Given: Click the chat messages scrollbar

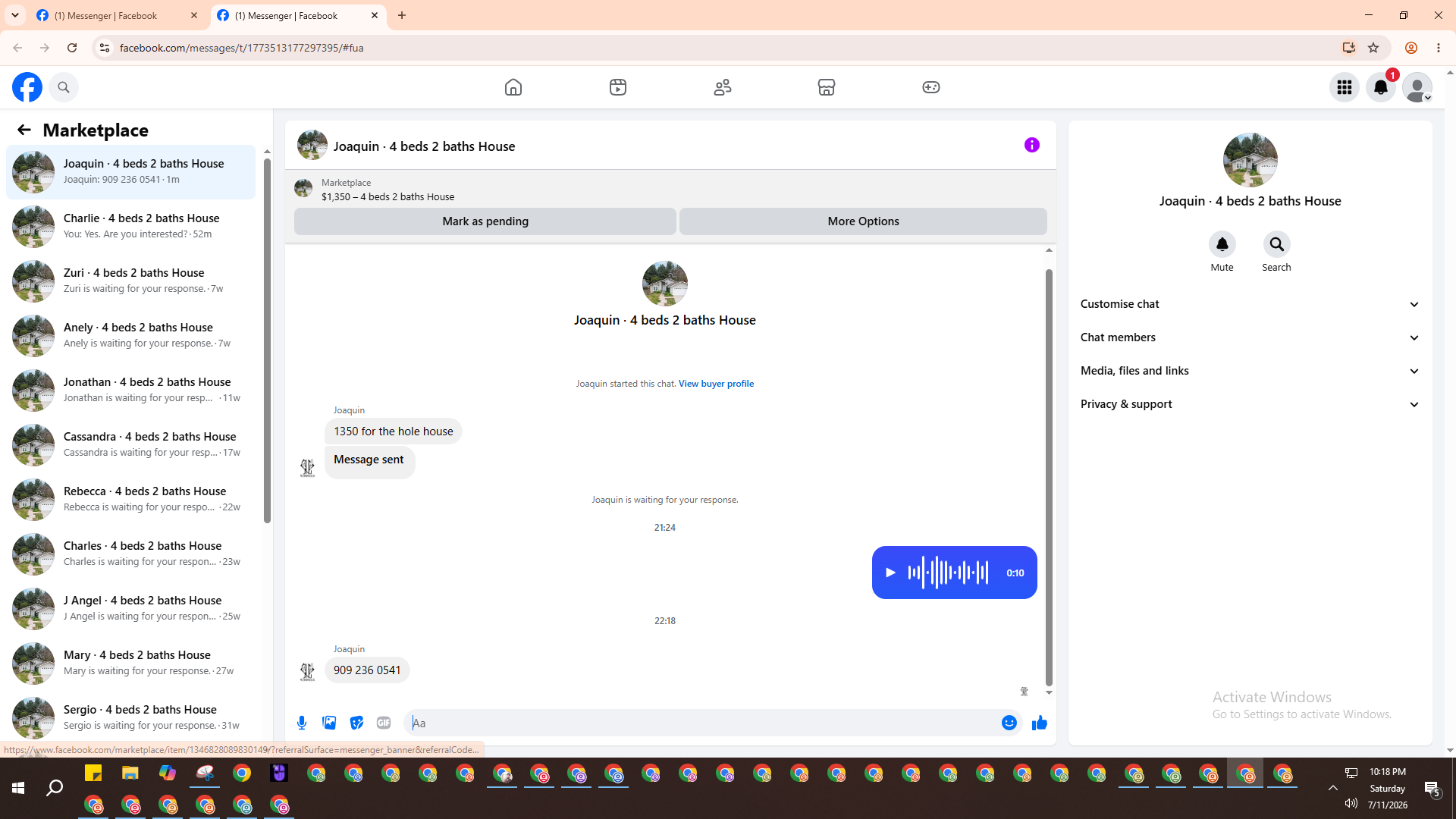Looking at the screenshot, I should click(1049, 478).
